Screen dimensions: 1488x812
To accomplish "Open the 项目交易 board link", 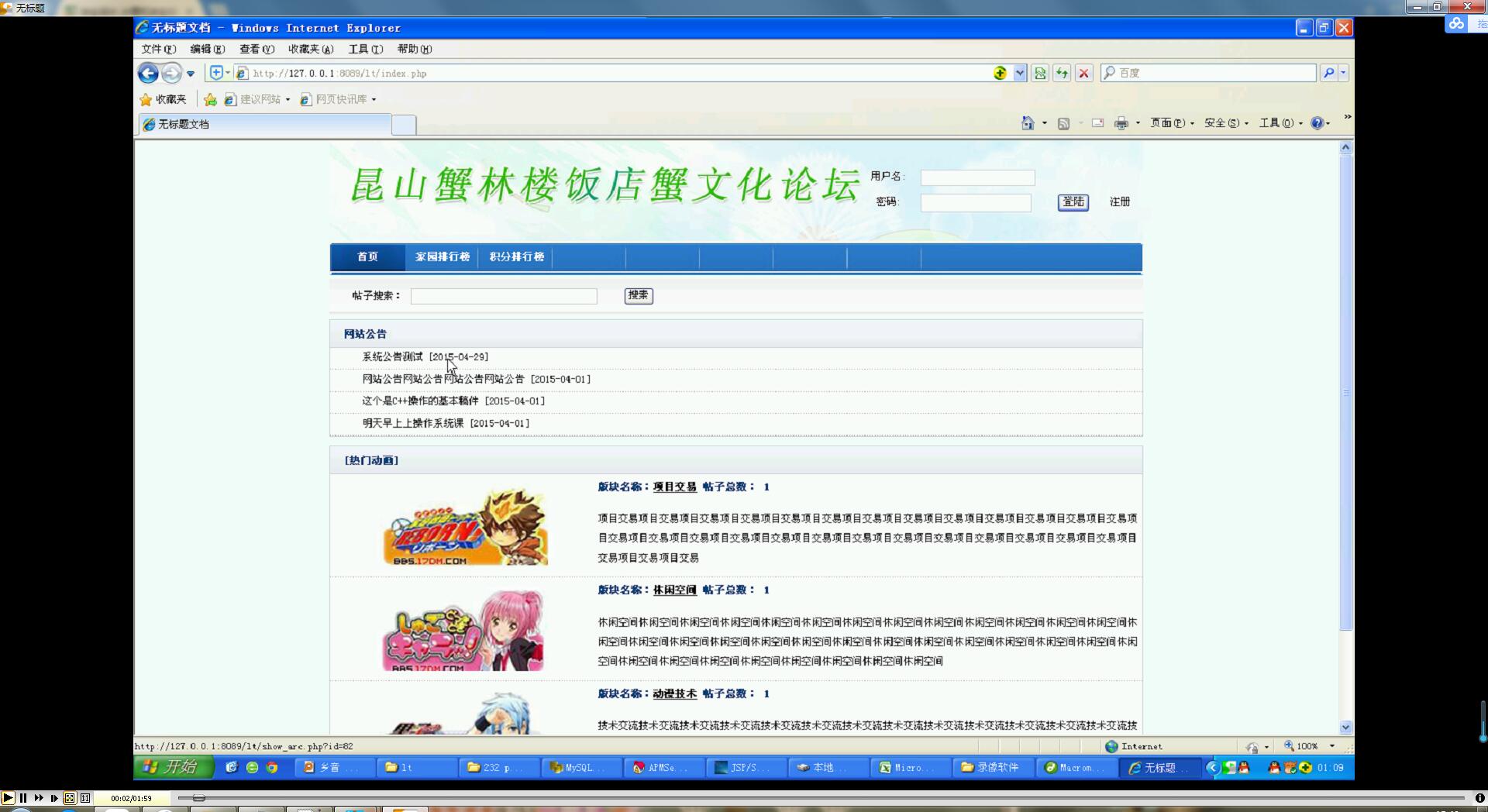I will pyautogui.click(x=674, y=487).
